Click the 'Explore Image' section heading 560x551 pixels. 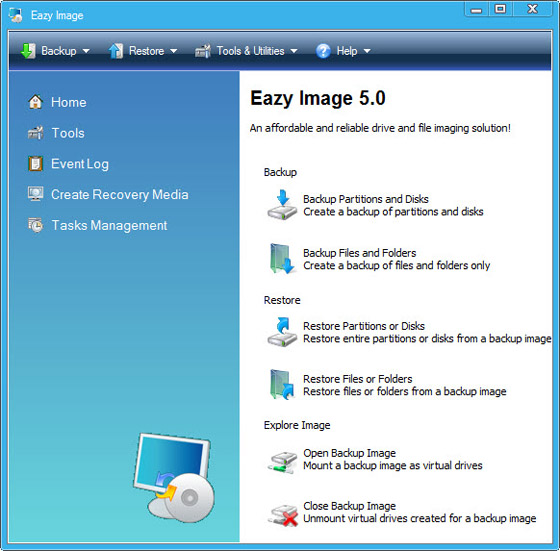pos(297,425)
